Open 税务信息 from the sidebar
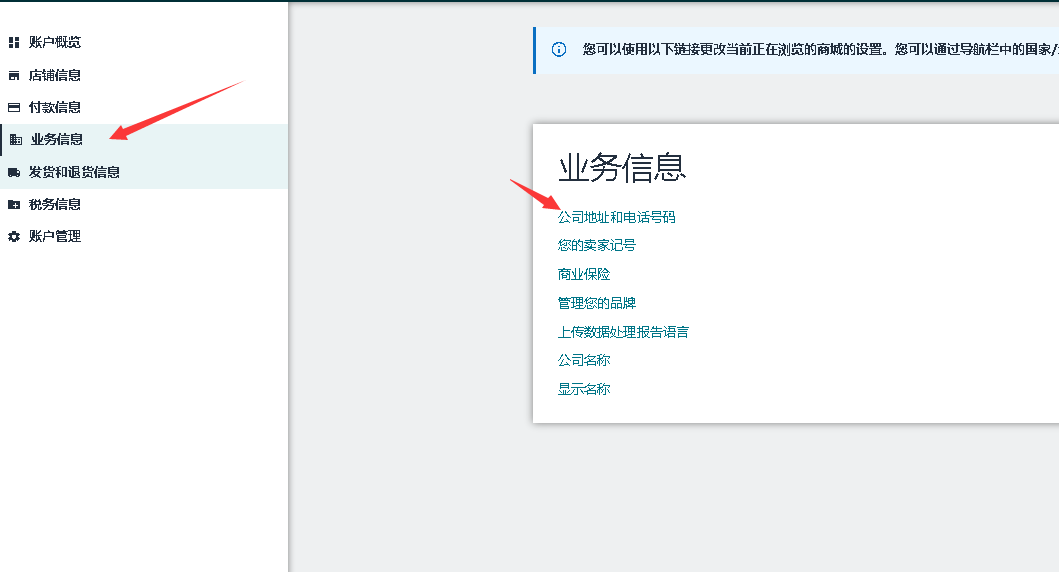This screenshot has width=1059, height=572. [x=55, y=204]
